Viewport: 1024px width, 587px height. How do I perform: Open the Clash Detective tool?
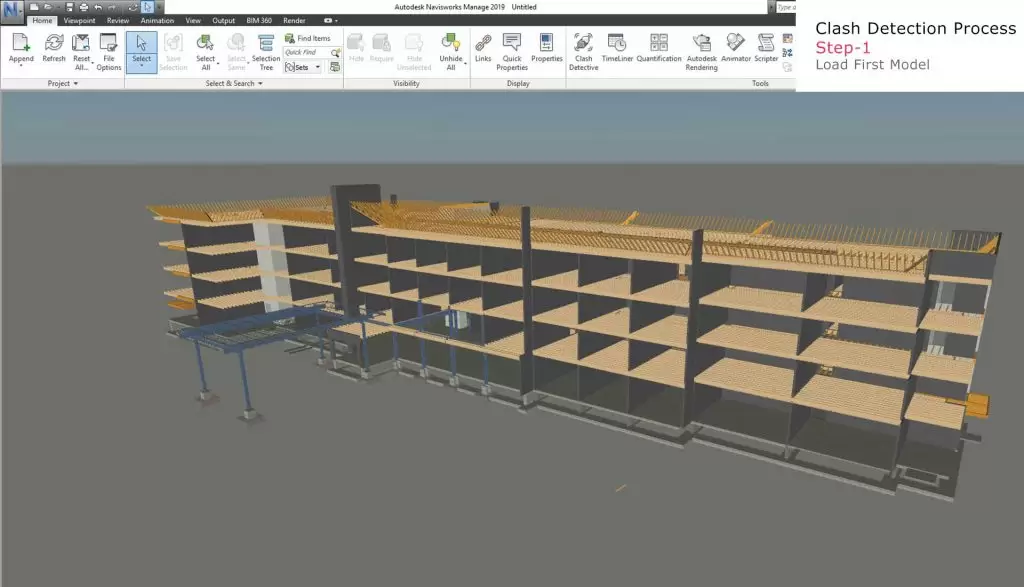click(x=583, y=49)
